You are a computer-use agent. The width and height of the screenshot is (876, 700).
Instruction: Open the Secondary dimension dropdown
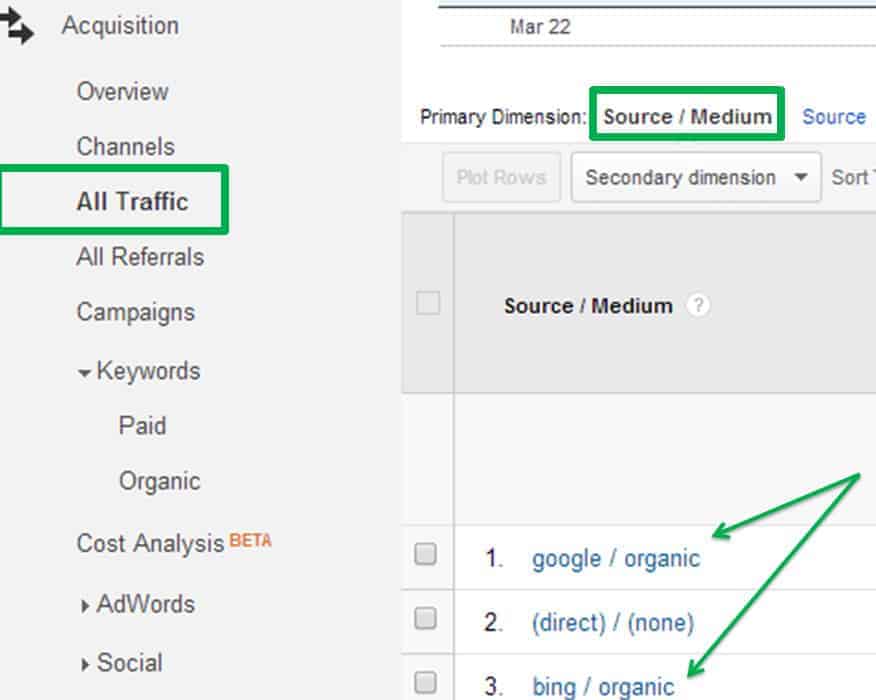click(x=696, y=177)
